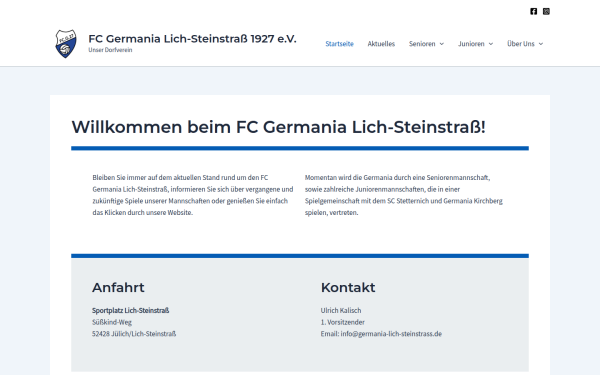This screenshot has width=600, height=375.
Task: Click the 'Anfahrt' heading
Action: (118, 287)
